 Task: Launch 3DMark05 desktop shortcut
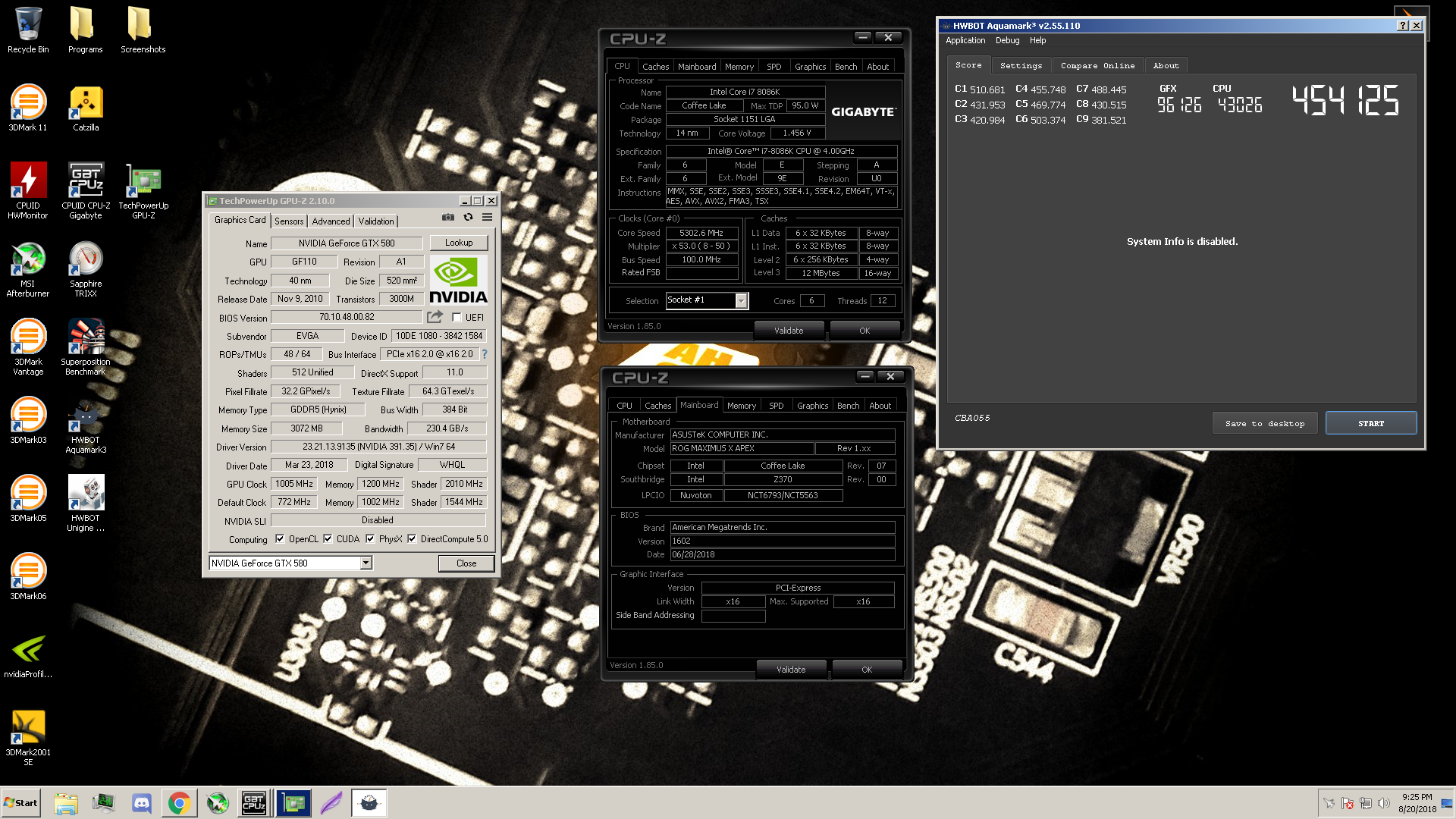click(28, 499)
